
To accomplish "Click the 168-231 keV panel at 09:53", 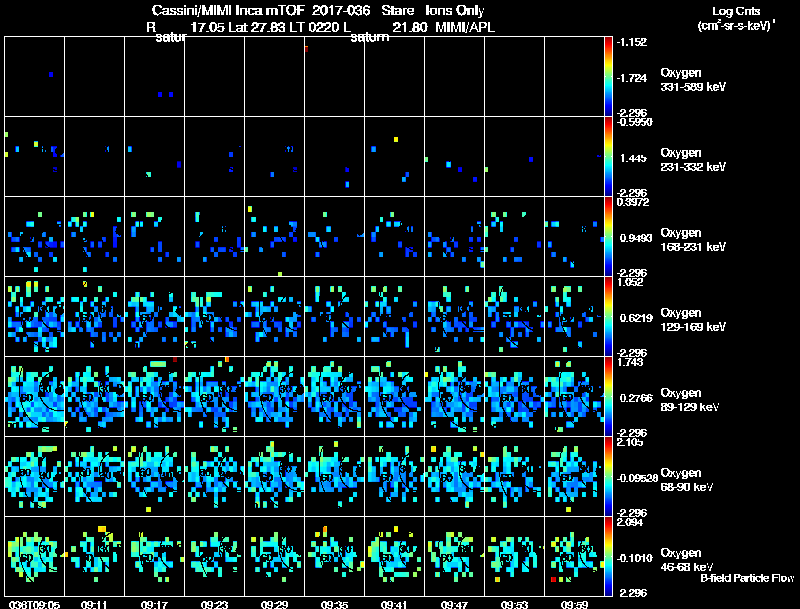I will coord(515,236).
